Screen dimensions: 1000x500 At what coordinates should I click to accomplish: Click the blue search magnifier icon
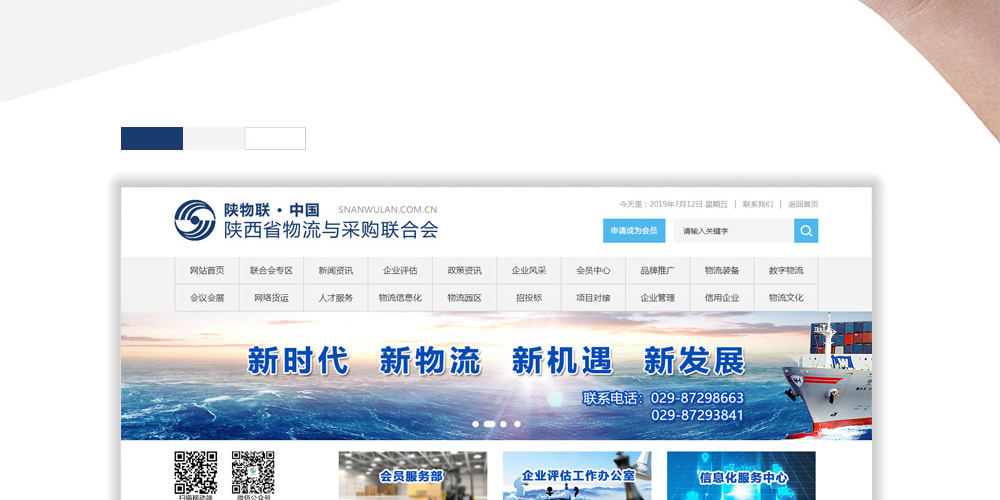[806, 231]
